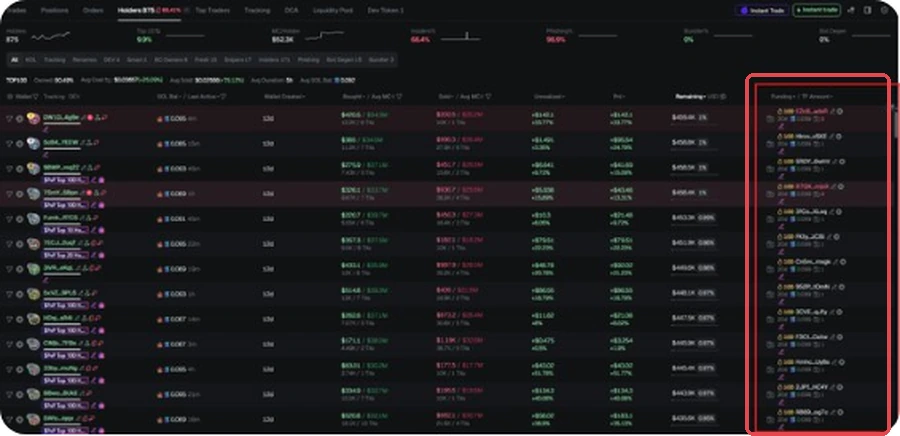Open wallet address 33tq in holders list
Viewport: 900px width, 436px height.
tap(60, 368)
